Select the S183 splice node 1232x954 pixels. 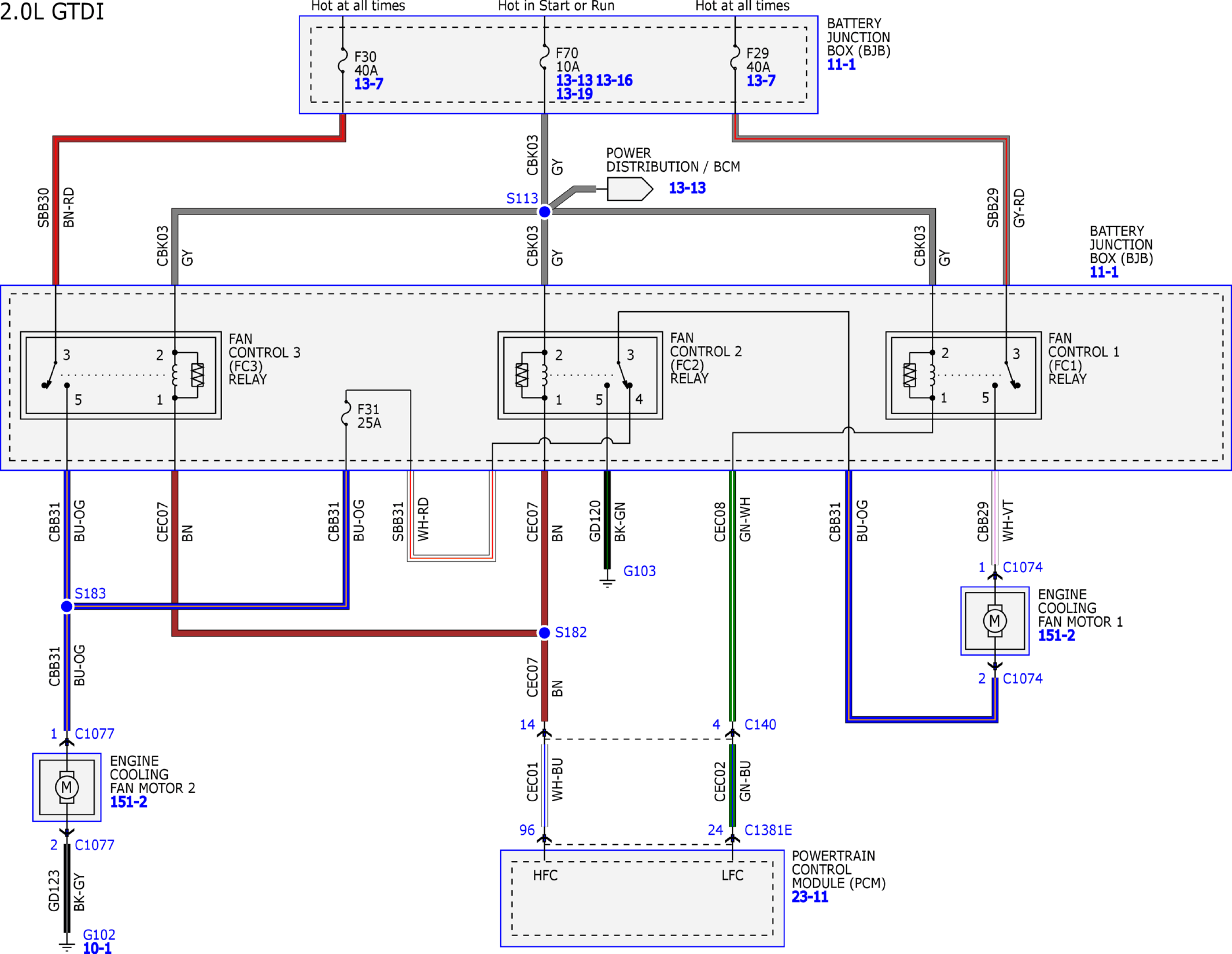tap(67, 606)
